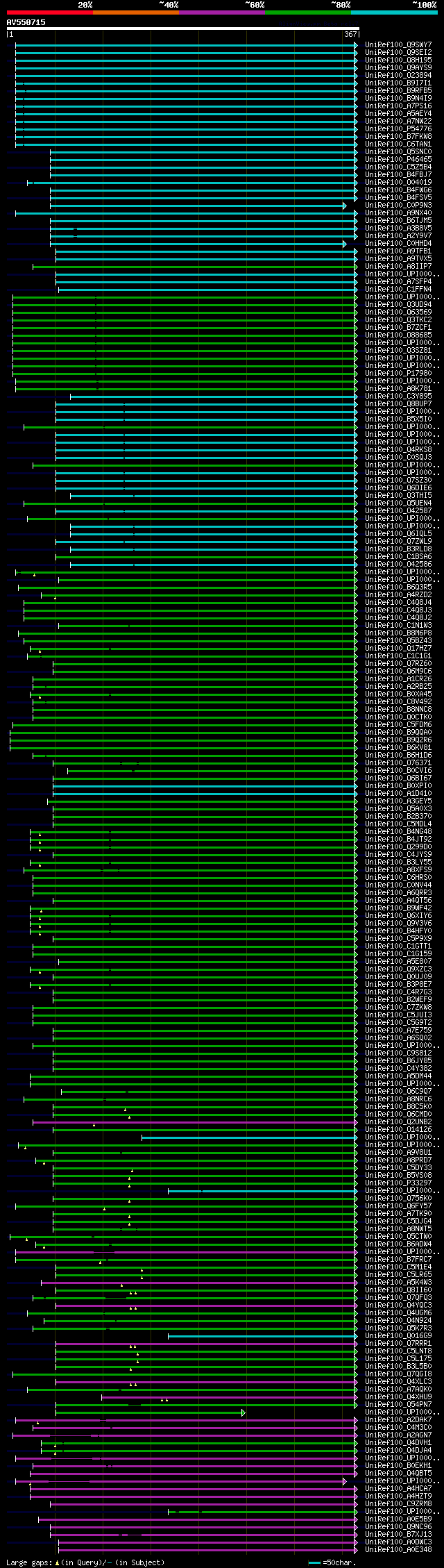The image size is (444, 1568).
Task: Click label UniRef100_C5MDL4
Action: (x=398, y=824)
